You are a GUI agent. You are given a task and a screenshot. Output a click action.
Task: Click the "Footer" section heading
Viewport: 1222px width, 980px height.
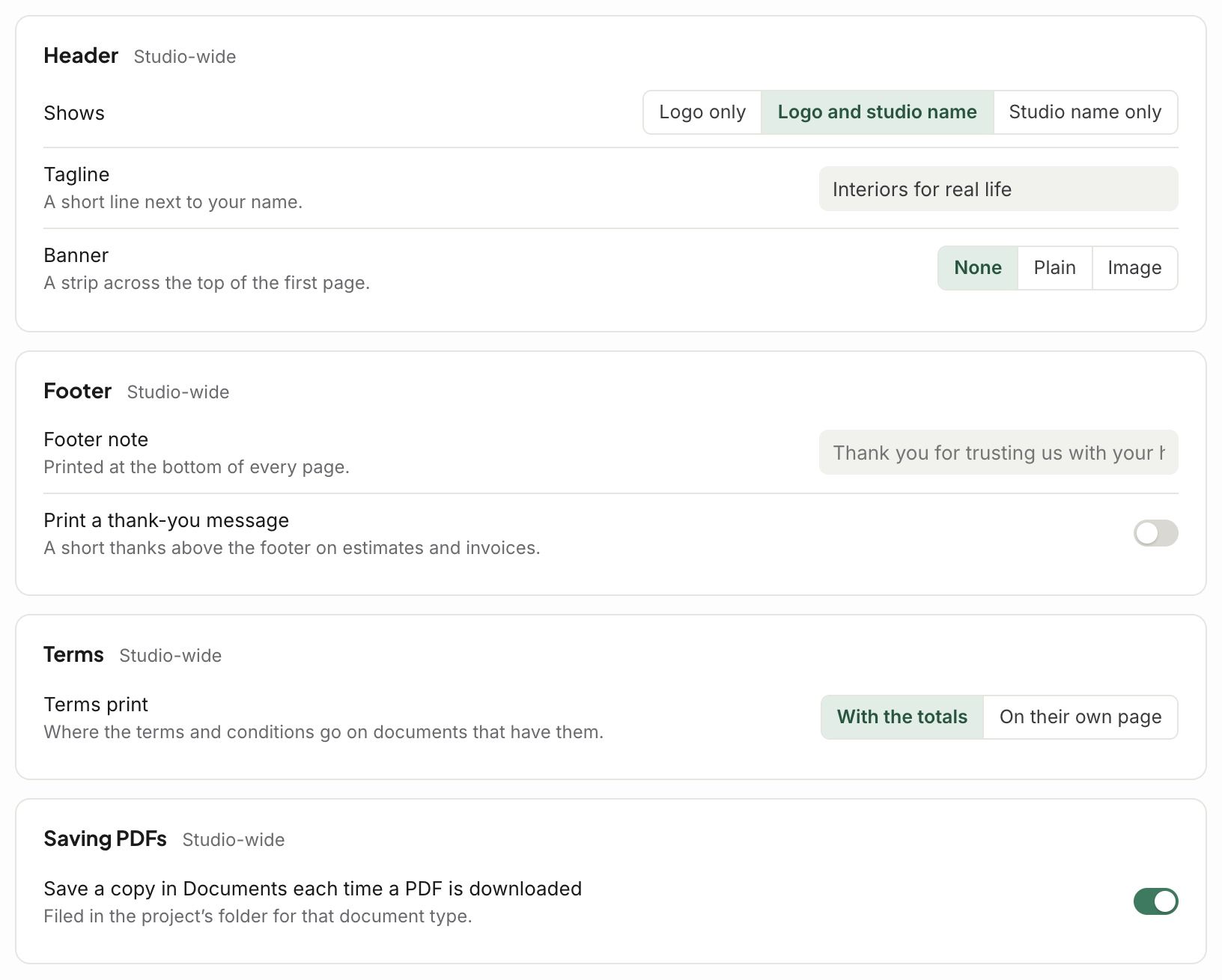click(78, 391)
